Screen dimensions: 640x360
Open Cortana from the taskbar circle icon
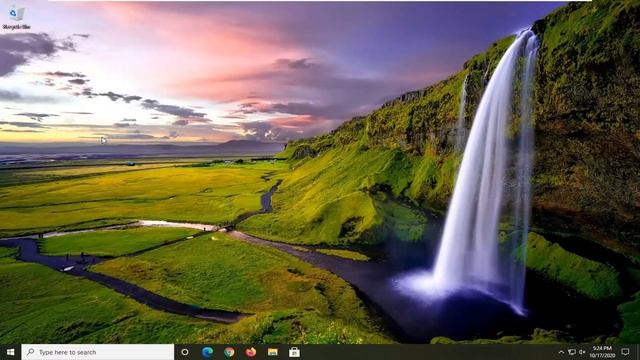click(185, 352)
